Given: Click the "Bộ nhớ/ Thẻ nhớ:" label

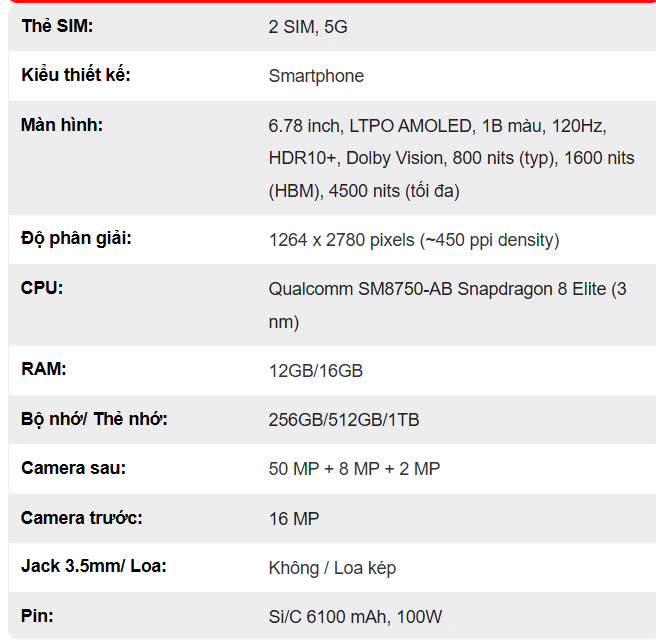Looking at the screenshot, I should click(94, 419).
